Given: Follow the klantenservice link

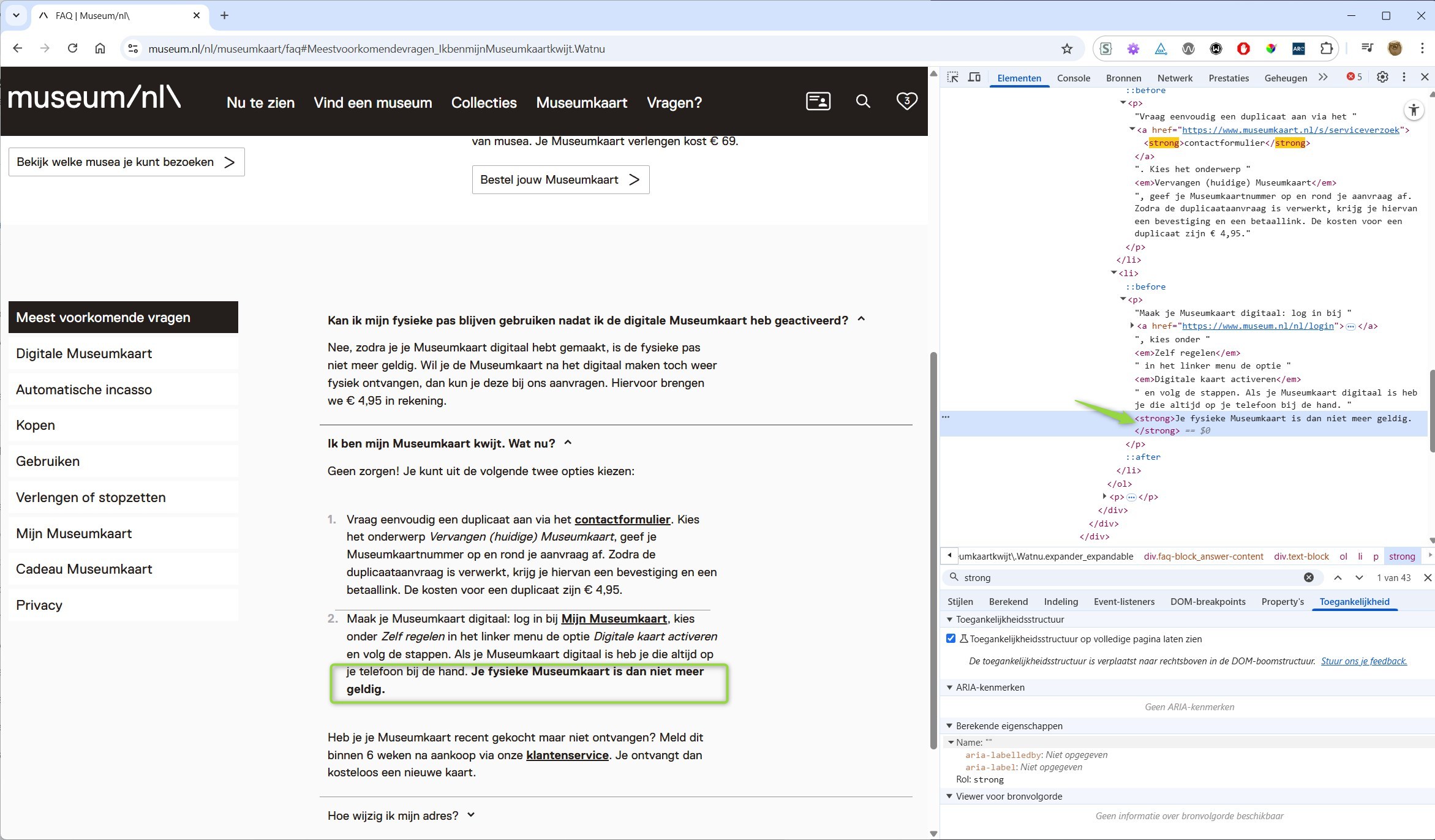Looking at the screenshot, I should click(x=567, y=755).
